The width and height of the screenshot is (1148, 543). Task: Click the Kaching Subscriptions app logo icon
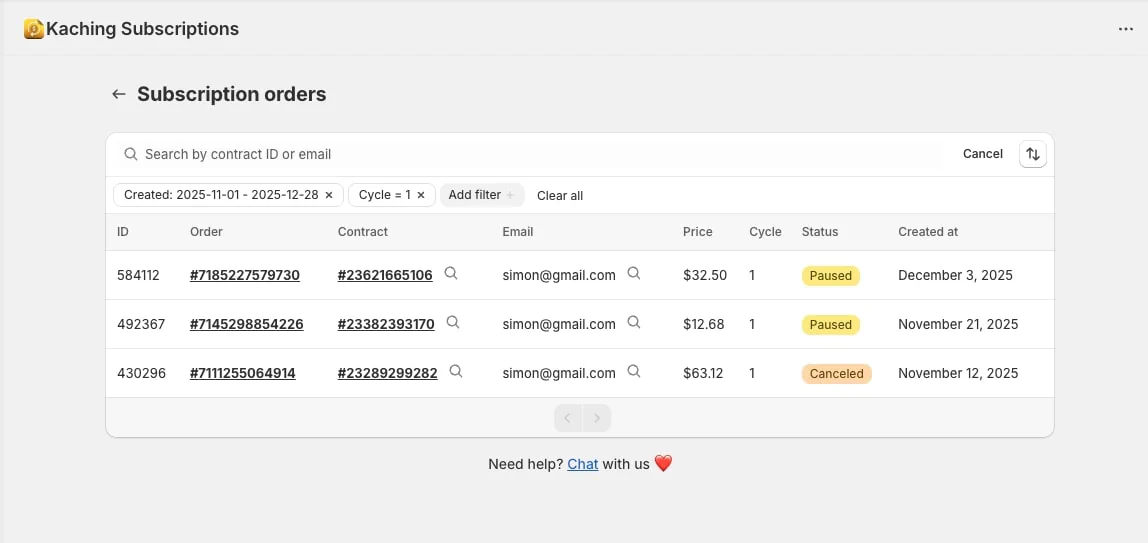click(34, 29)
